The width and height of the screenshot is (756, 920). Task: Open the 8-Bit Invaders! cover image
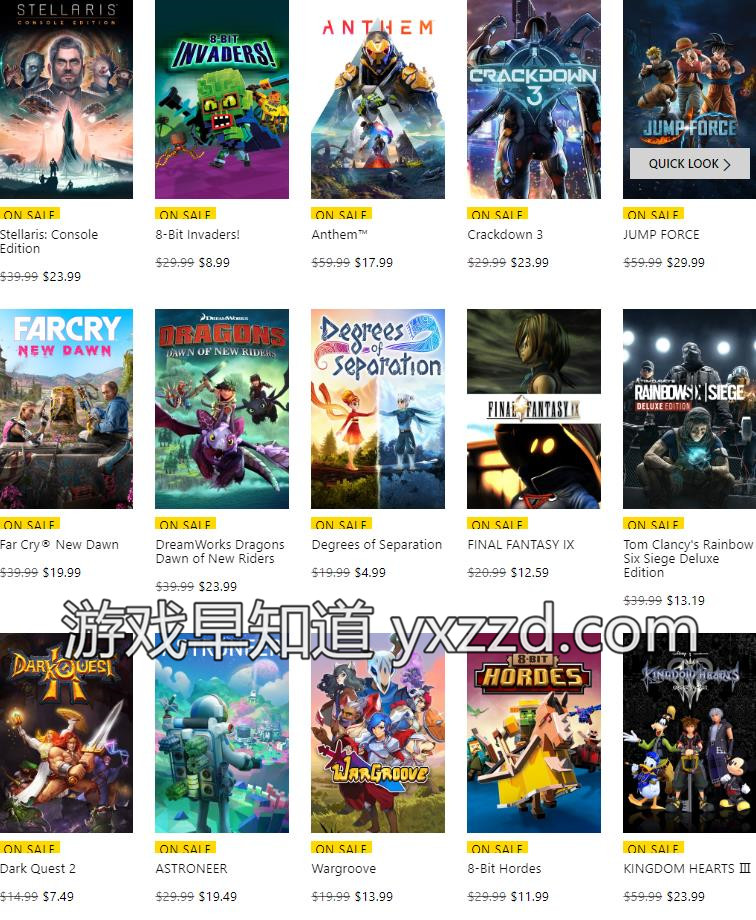click(222, 99)
